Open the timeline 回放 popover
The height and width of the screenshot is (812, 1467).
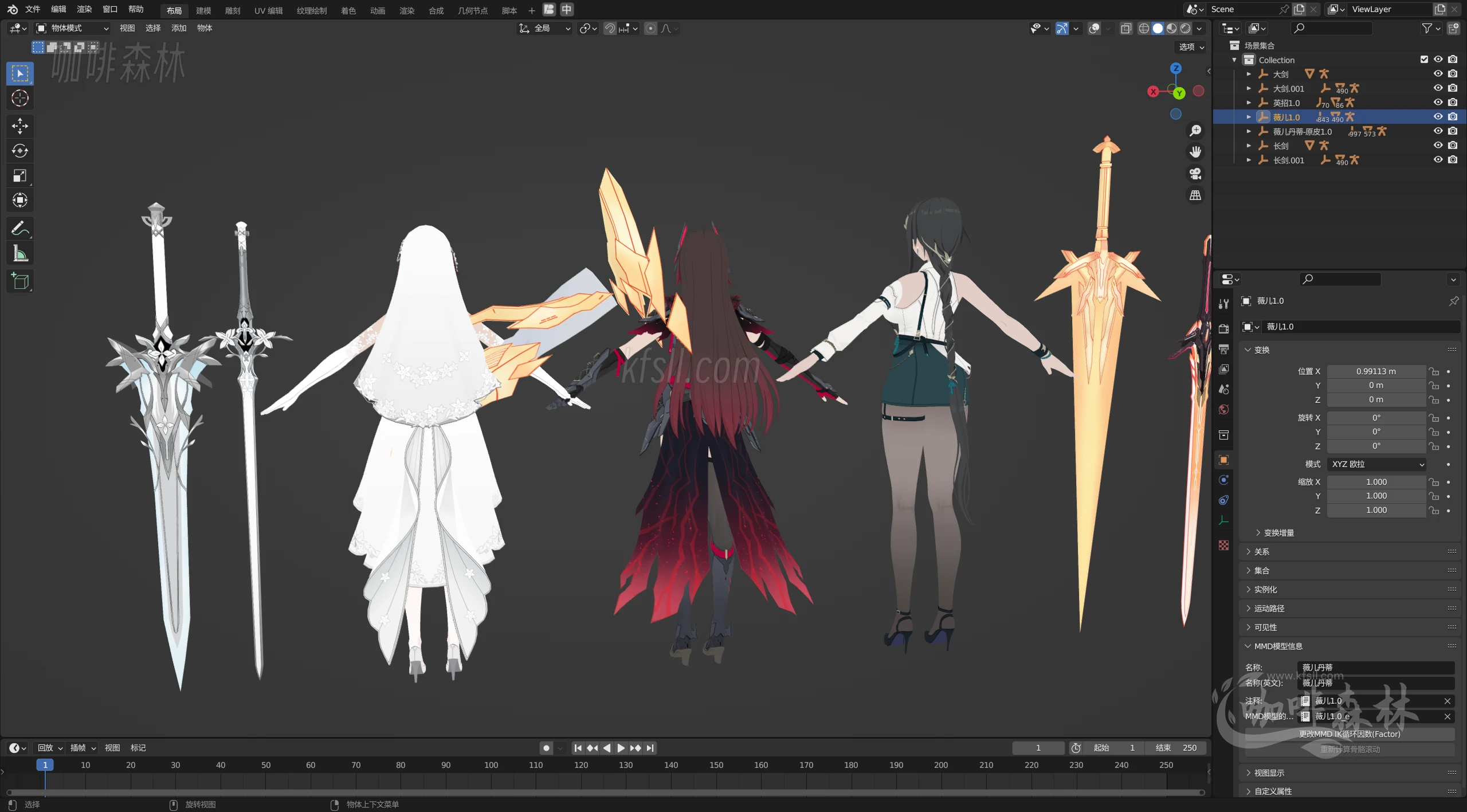tap(50, 748)
